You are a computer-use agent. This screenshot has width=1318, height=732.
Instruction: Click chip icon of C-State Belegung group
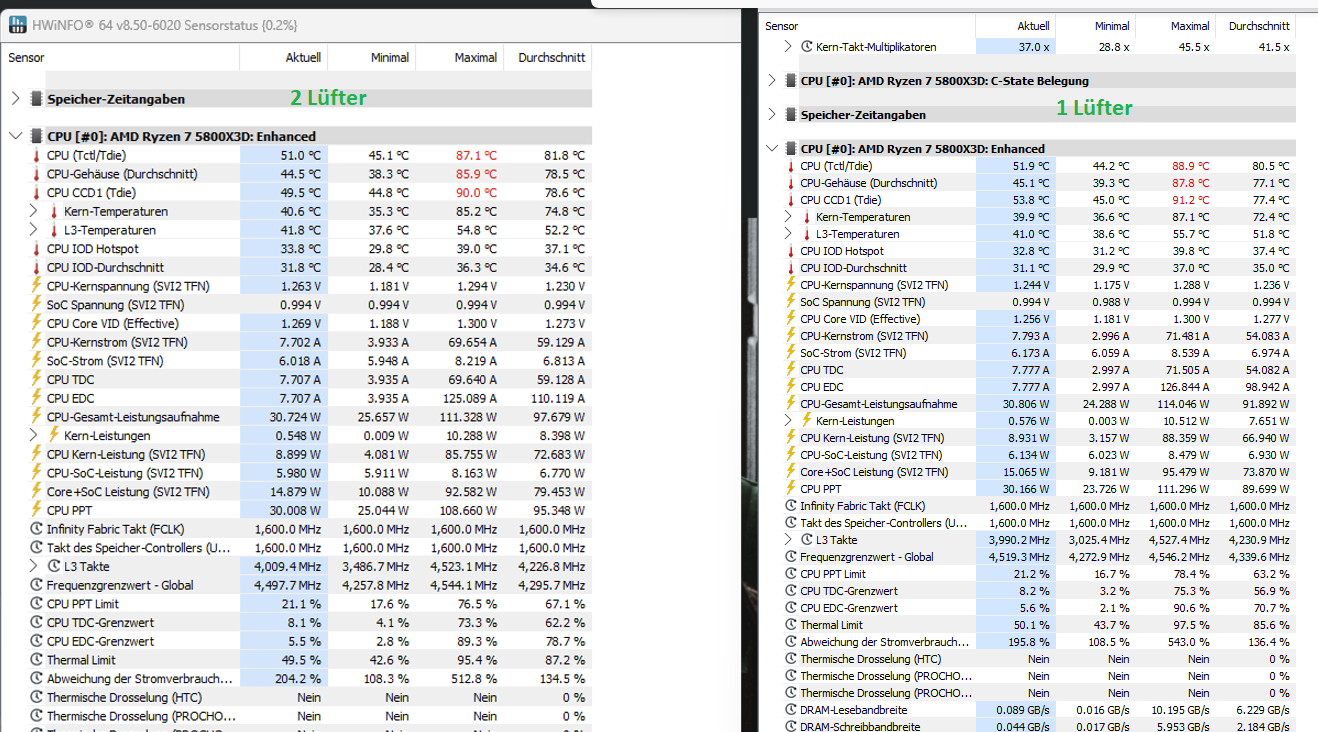pos(790,81)
